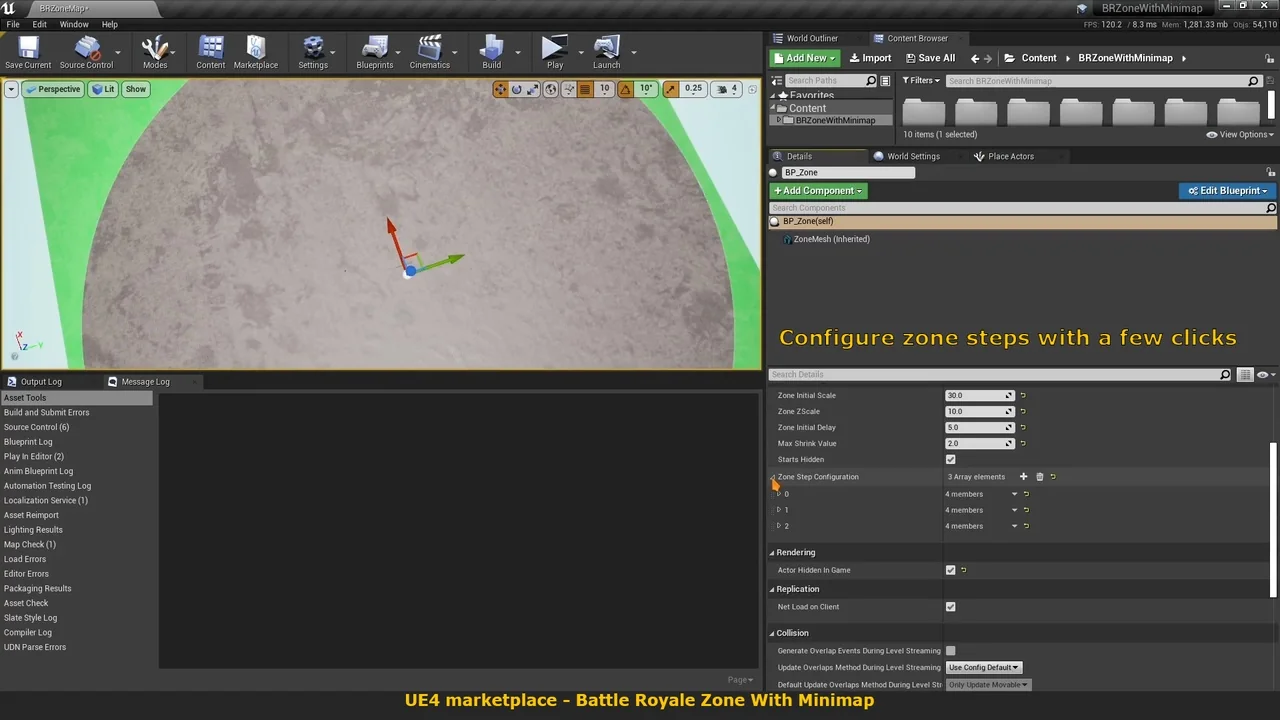This screenshot has width=1280, height=720.
Task: Toggle the Starts Hidden checkbox
Action: pos(950,459)
